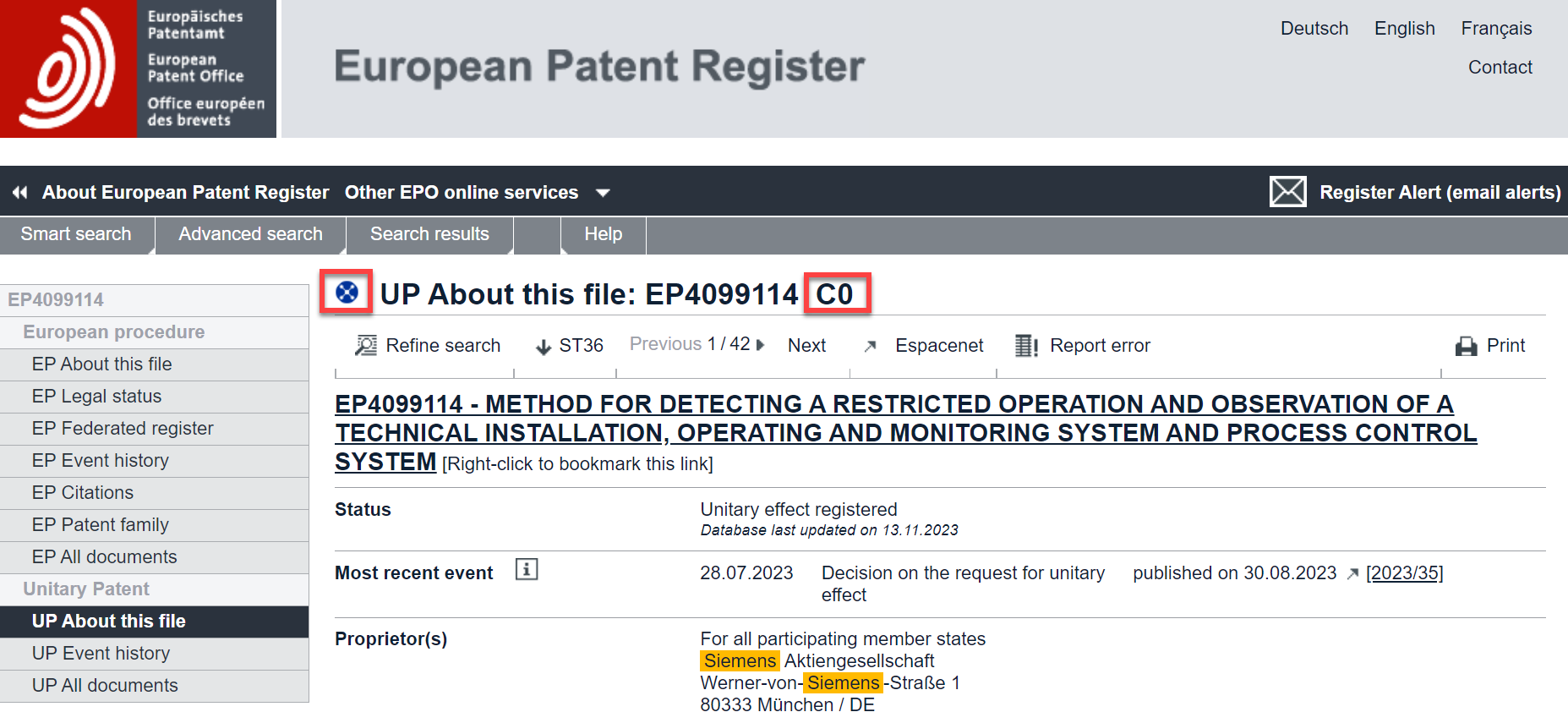1568x723 pixels.
Task: Open the Advanced search tab
Action: [x=250, y=234]
